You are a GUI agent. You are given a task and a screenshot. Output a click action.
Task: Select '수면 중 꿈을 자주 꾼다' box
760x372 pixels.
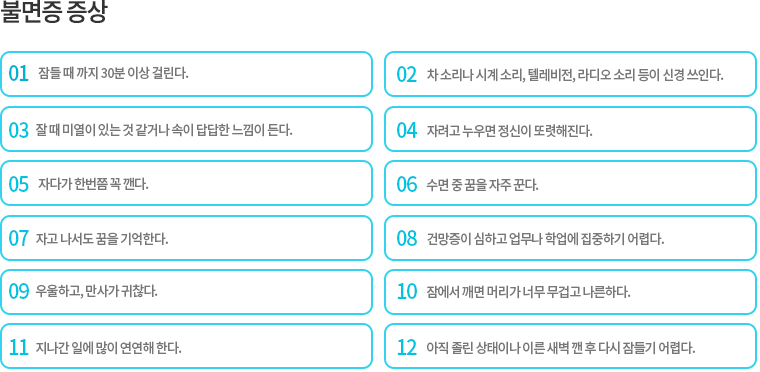(570, 183)
